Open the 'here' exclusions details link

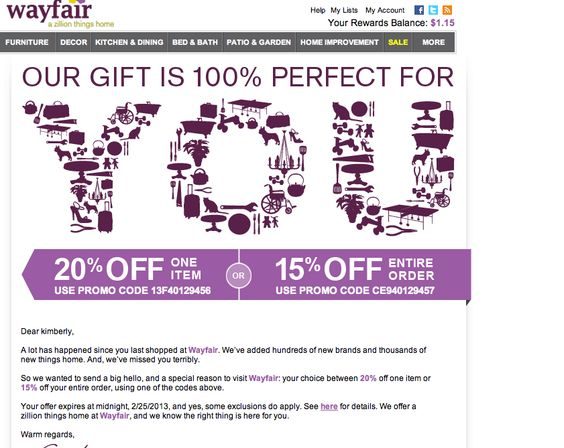pos(329,406)
